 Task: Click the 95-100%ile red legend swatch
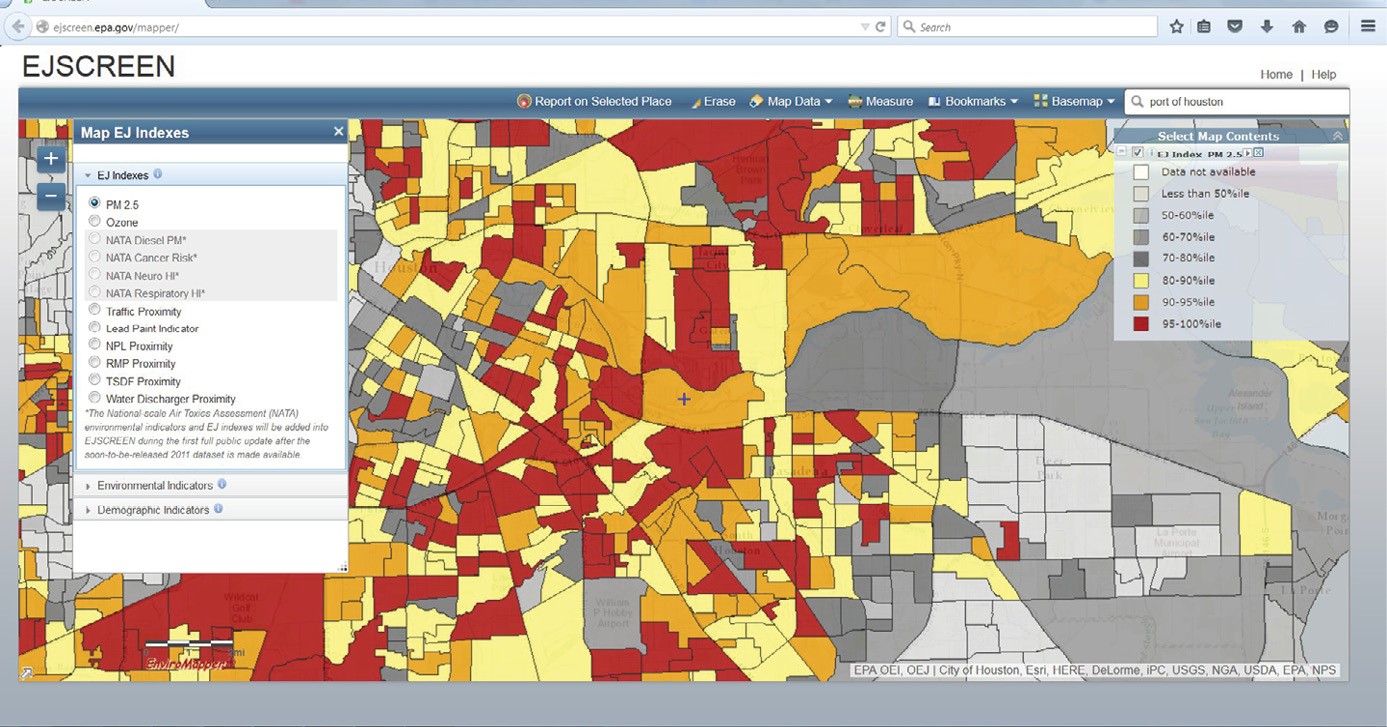[1141, 324]
